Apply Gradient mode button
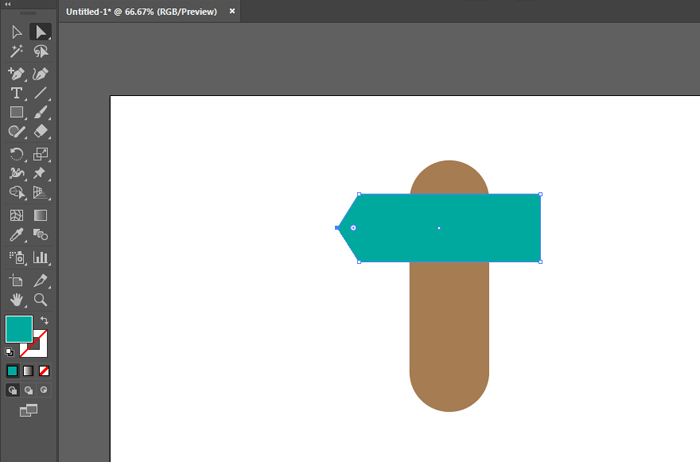Screen dimensions: 700x462 (x=28, y=371)
